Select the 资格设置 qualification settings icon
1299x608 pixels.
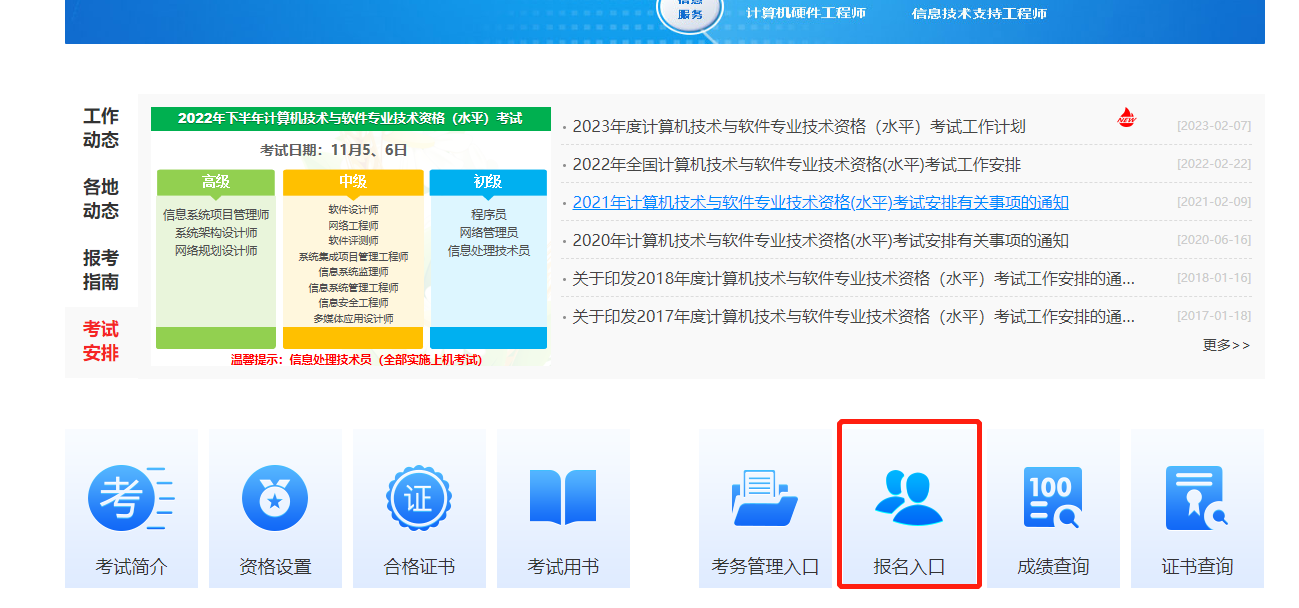(275, 505)
